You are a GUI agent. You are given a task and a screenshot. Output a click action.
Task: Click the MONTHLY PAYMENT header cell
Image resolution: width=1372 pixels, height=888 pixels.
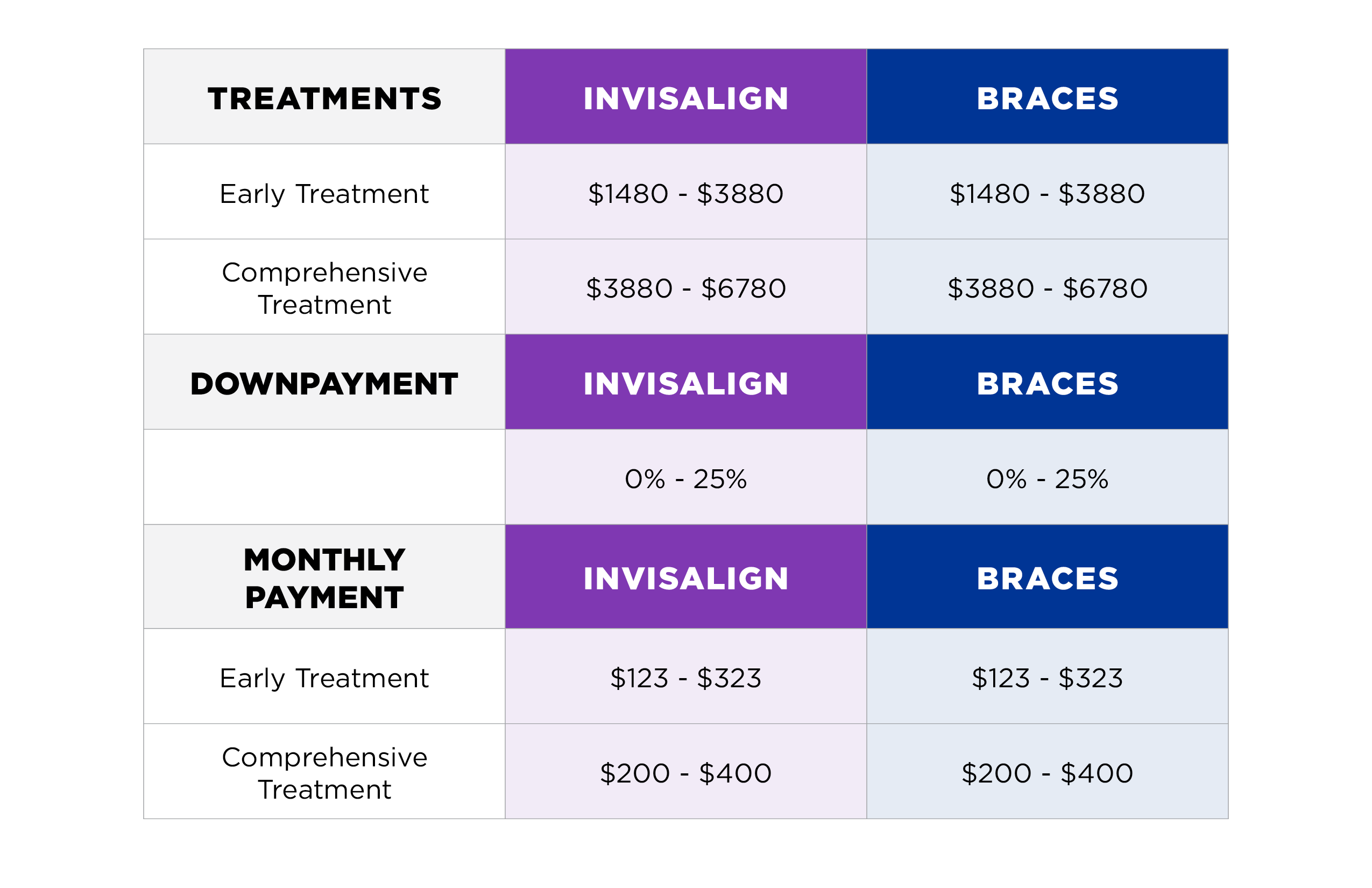[324, 576]
